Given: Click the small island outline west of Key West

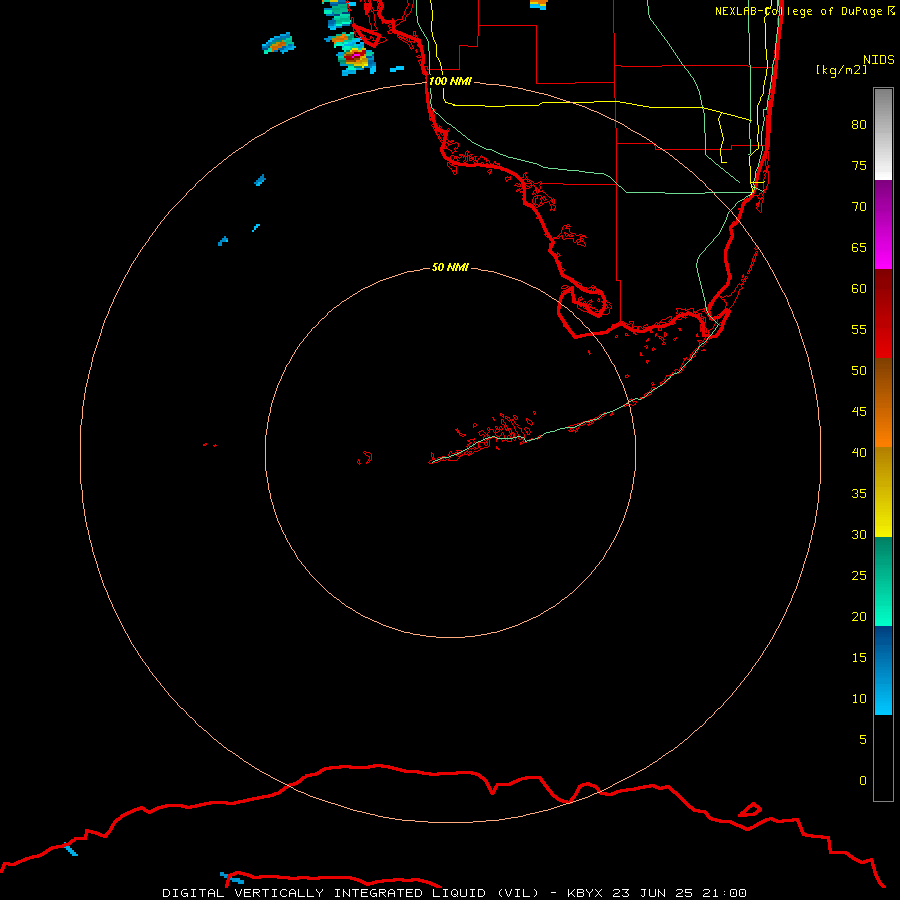Looking at the screenshot, I should point(365,458).
